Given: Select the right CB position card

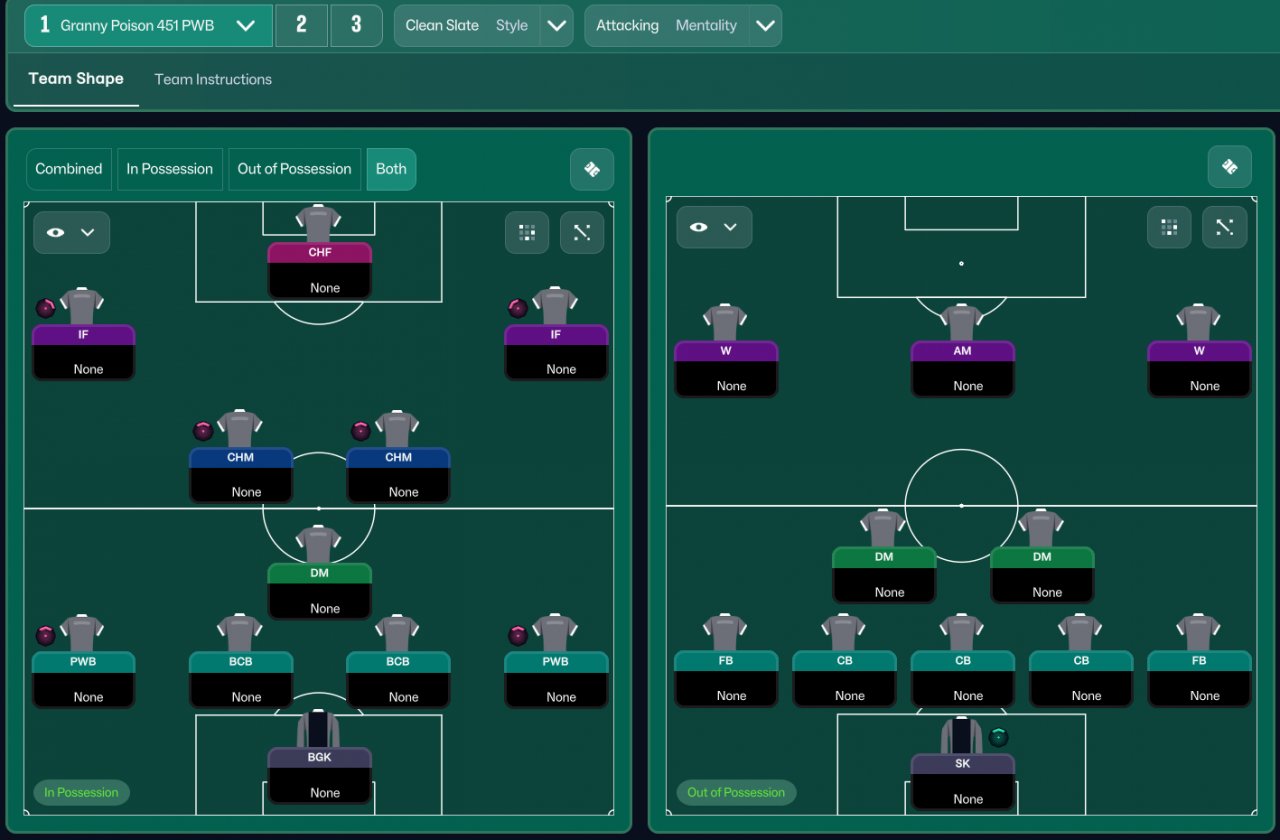Looking at the screenshot, I should pos(1081,679).
